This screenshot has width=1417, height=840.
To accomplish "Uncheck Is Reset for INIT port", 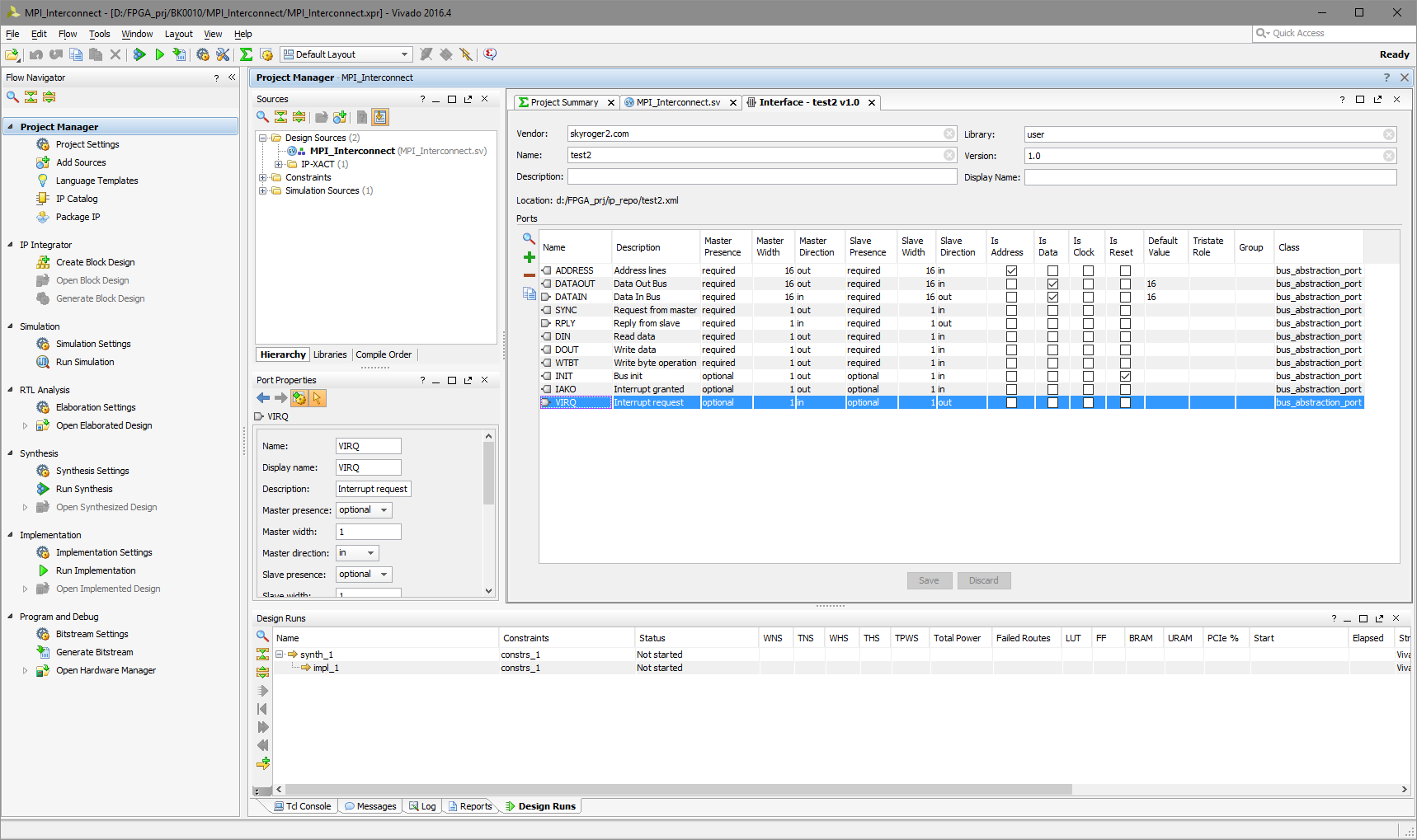I will pos(1125,376).
